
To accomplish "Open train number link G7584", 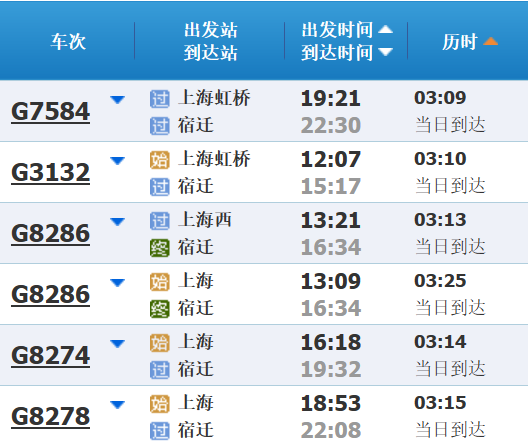I will click(x=51, y=112).
